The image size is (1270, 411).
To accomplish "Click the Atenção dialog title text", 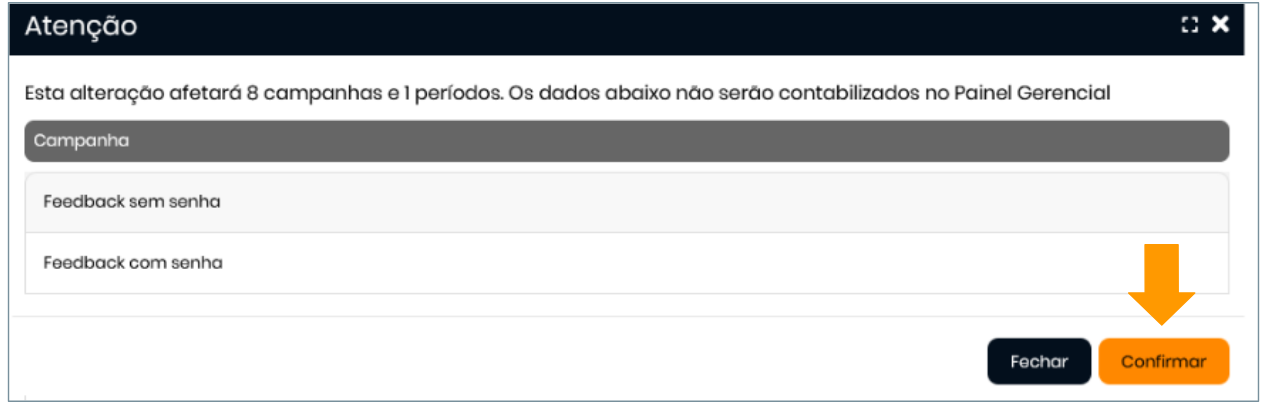I will (81, 27).
